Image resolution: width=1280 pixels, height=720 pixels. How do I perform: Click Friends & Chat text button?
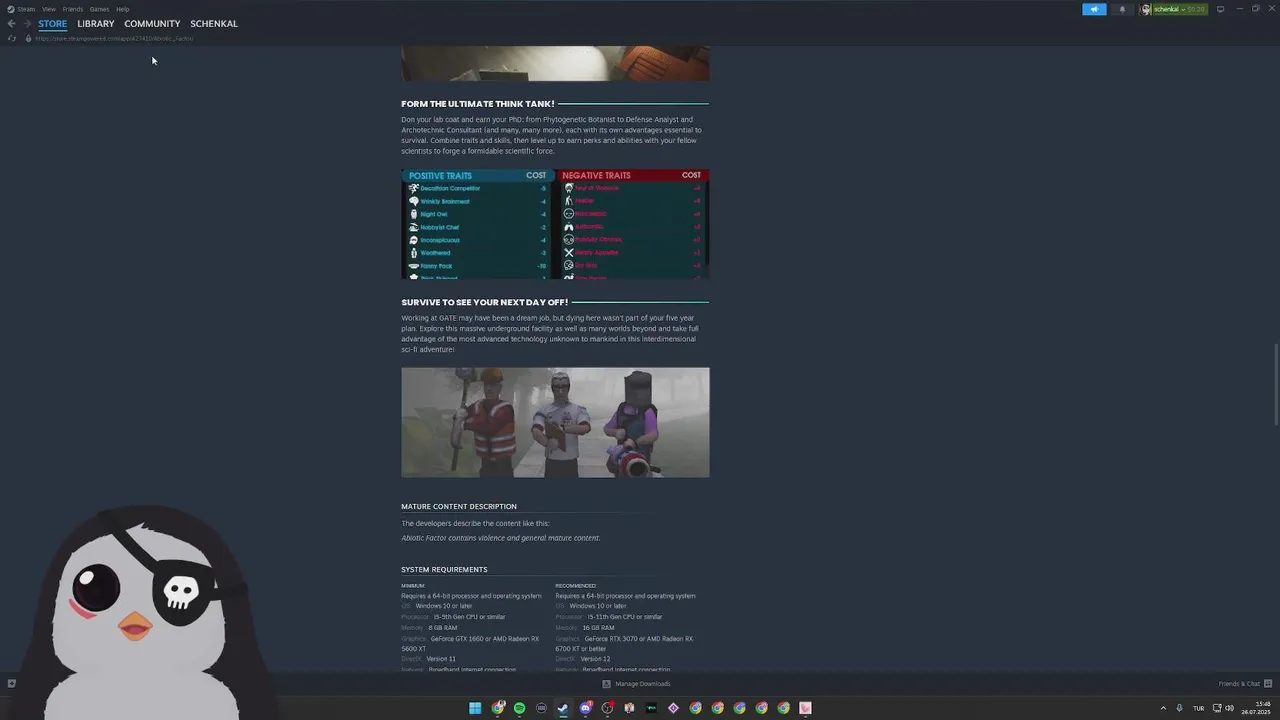pos(1239,684)
